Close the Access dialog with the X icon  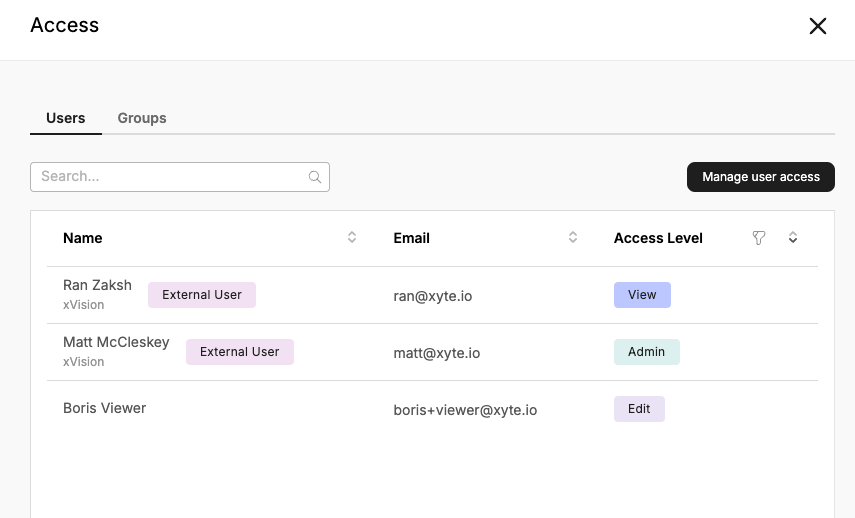[x=817, y=26]
